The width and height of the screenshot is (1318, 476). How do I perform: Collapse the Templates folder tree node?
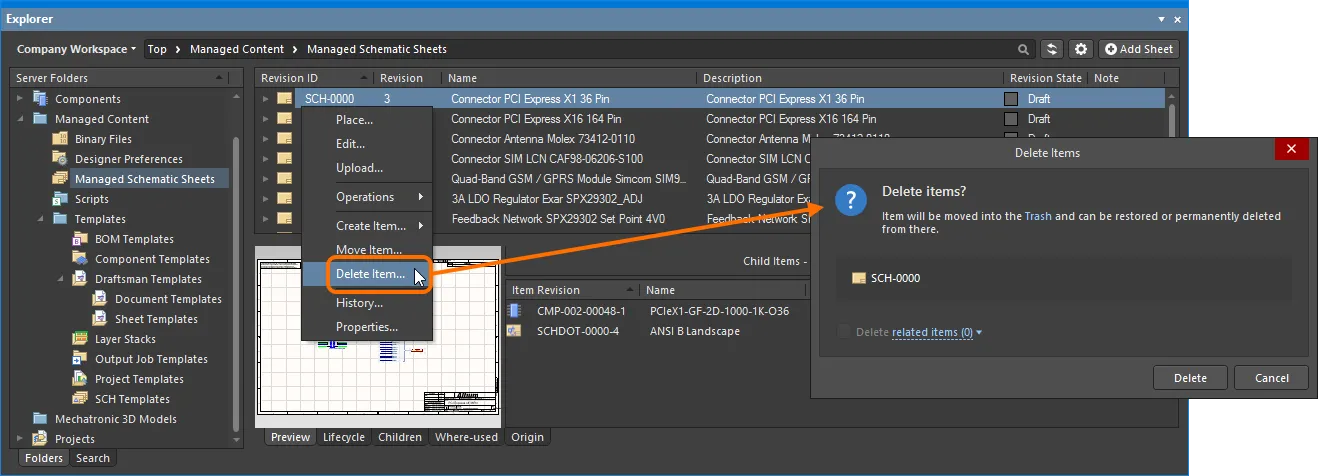tap(40, 219)
